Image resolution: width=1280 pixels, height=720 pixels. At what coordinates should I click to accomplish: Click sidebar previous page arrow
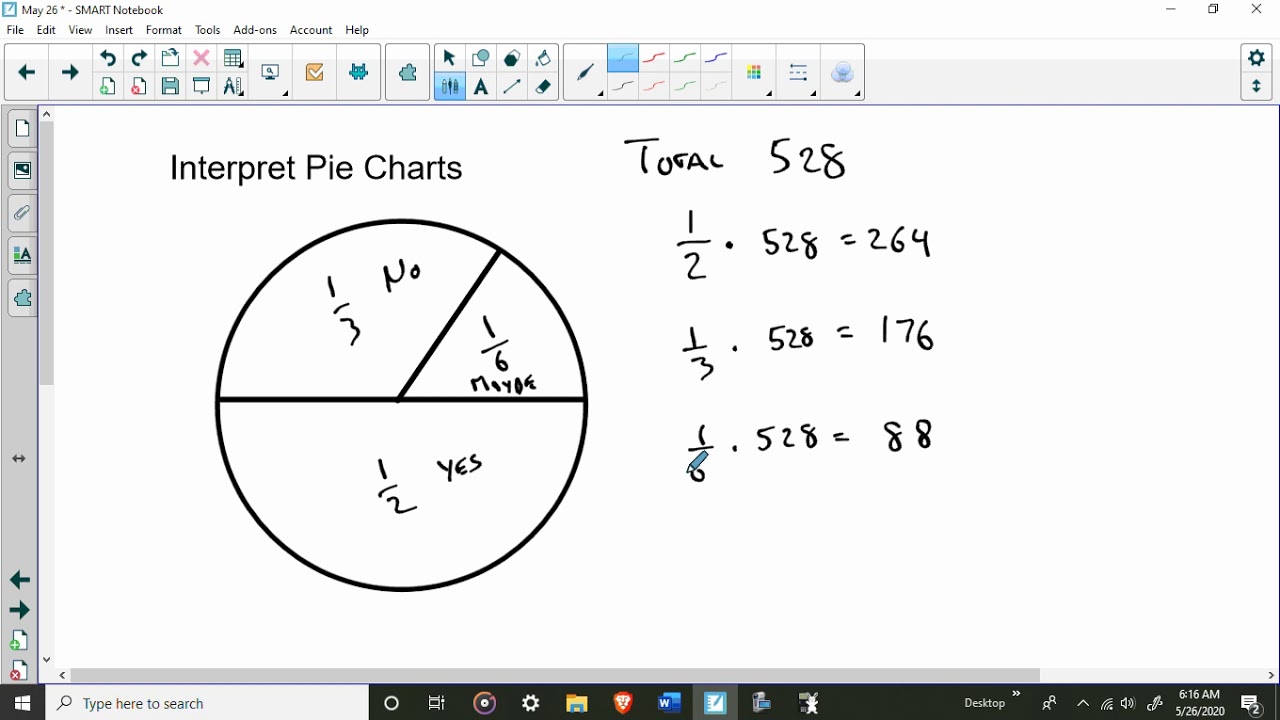click(x=19, y=580)
